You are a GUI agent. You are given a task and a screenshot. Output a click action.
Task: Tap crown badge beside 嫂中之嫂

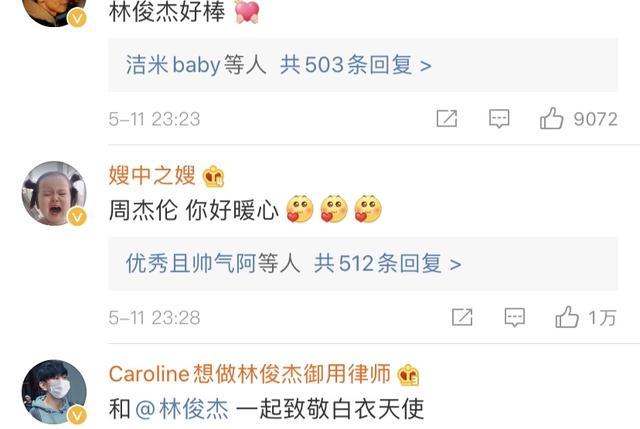pos(213,176)
